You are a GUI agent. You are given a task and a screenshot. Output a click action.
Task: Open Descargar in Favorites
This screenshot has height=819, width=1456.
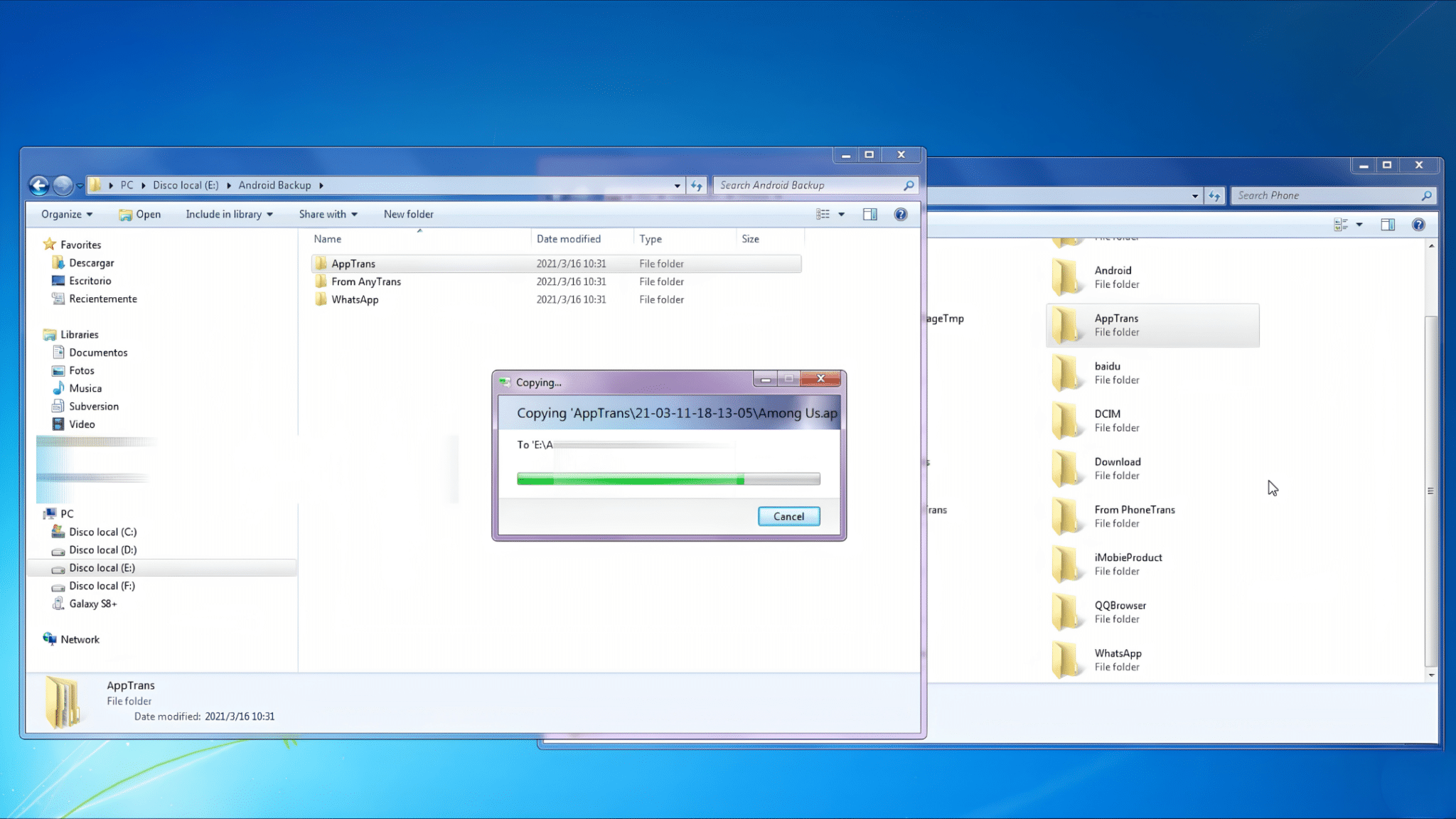coord(91,263)
